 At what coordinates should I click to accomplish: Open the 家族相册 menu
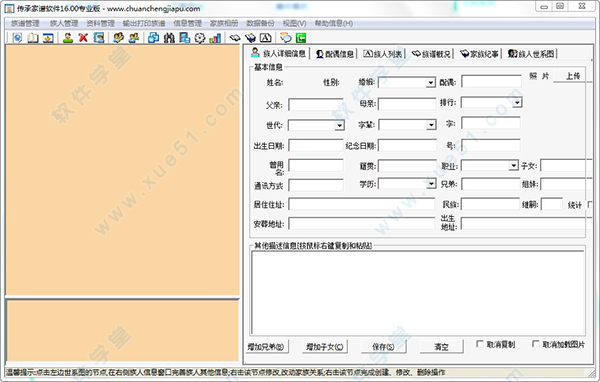point(224,23)
